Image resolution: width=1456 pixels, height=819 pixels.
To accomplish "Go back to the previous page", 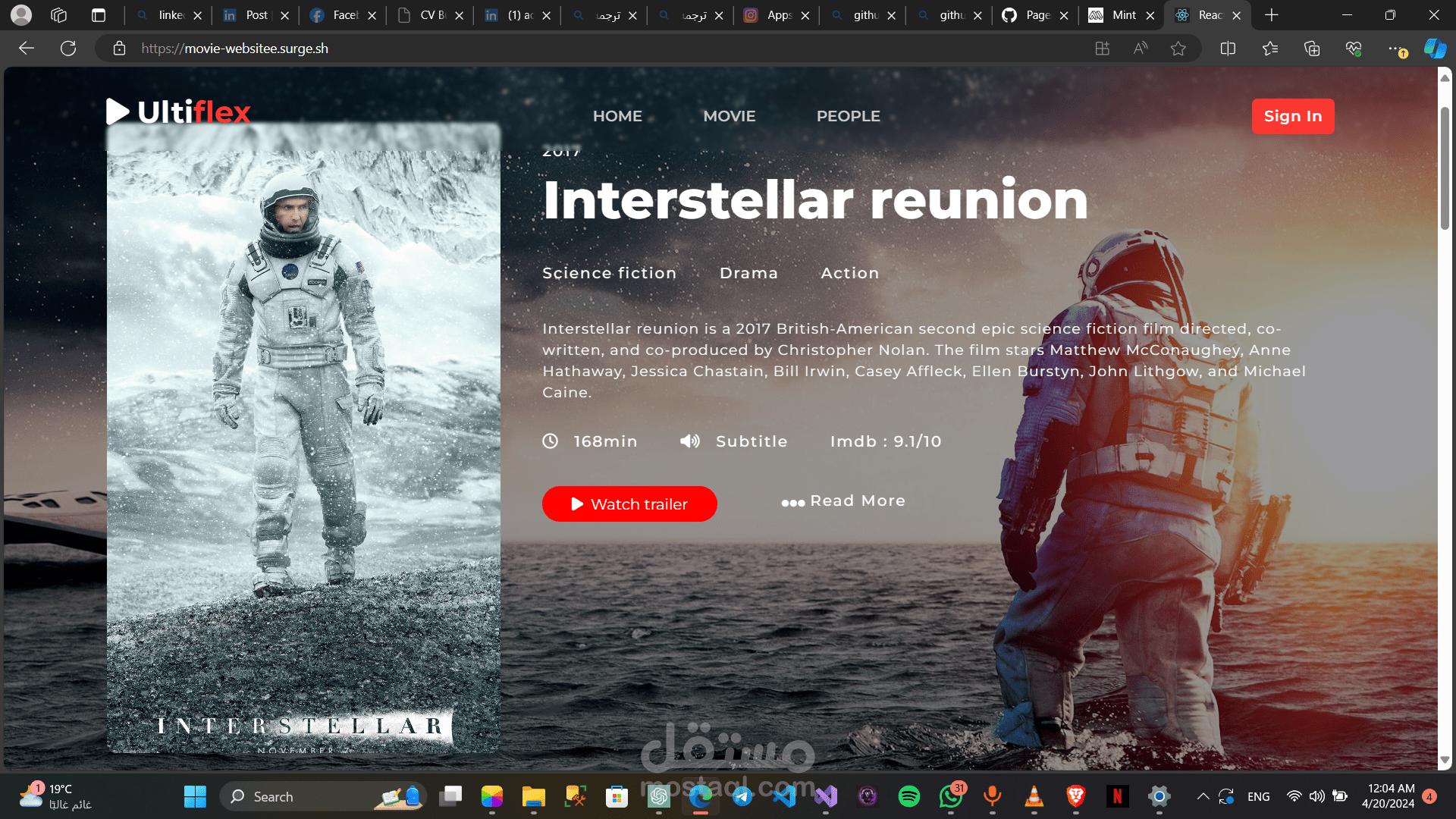I will pos(27,49).
